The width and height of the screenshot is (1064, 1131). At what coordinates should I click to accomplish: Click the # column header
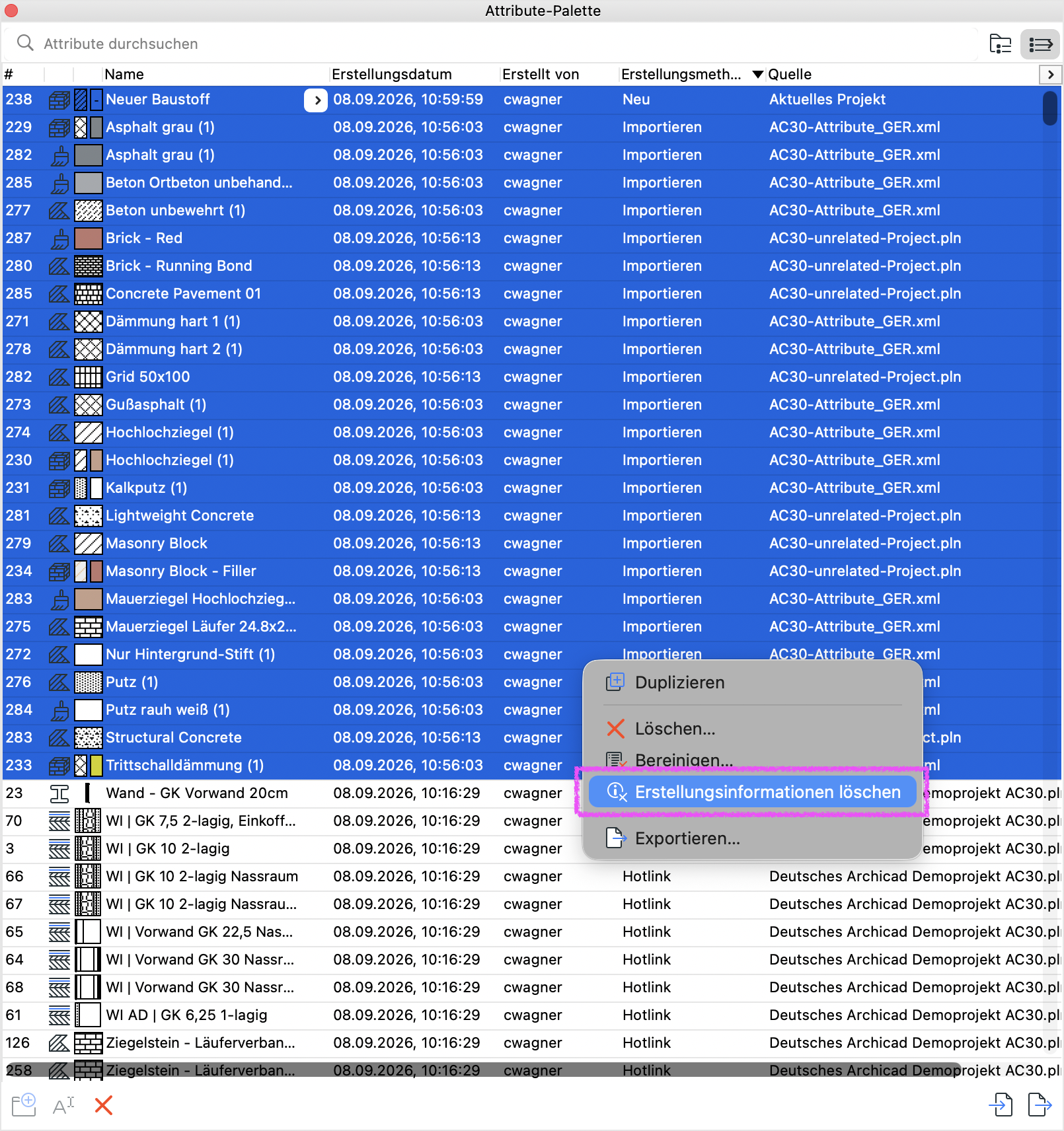9,75
